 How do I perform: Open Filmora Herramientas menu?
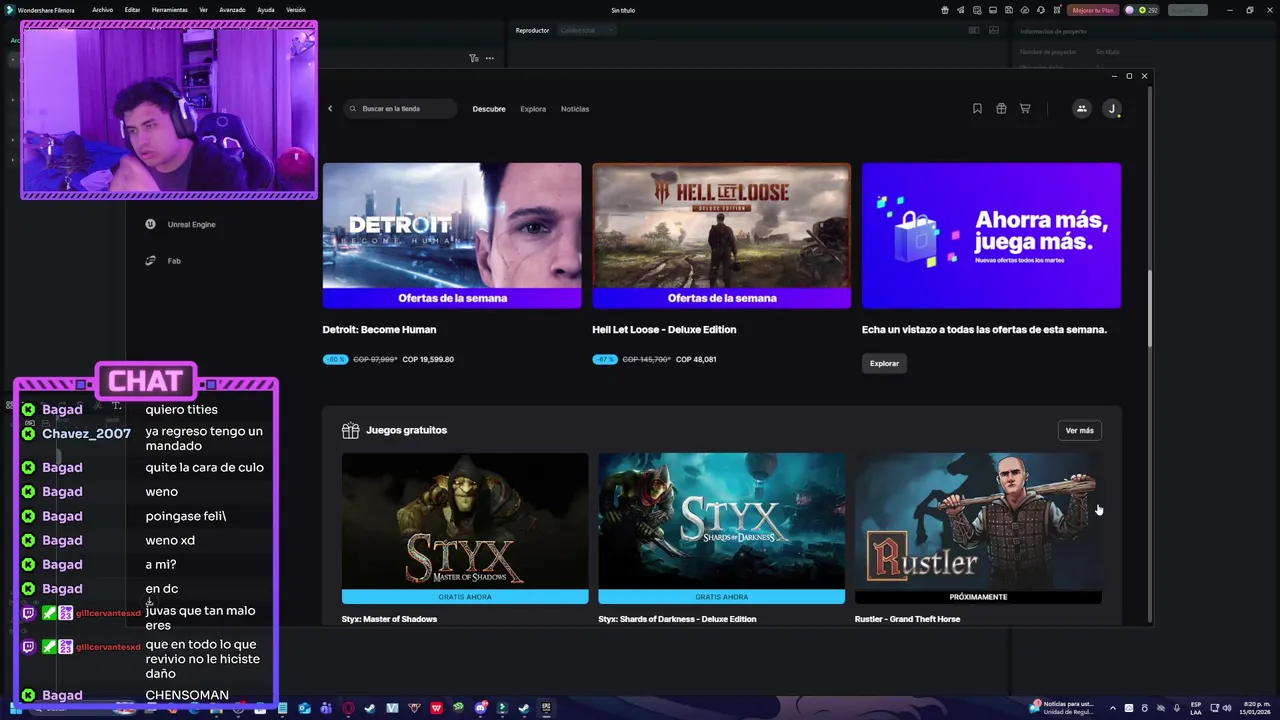click(x=170, y=10)
